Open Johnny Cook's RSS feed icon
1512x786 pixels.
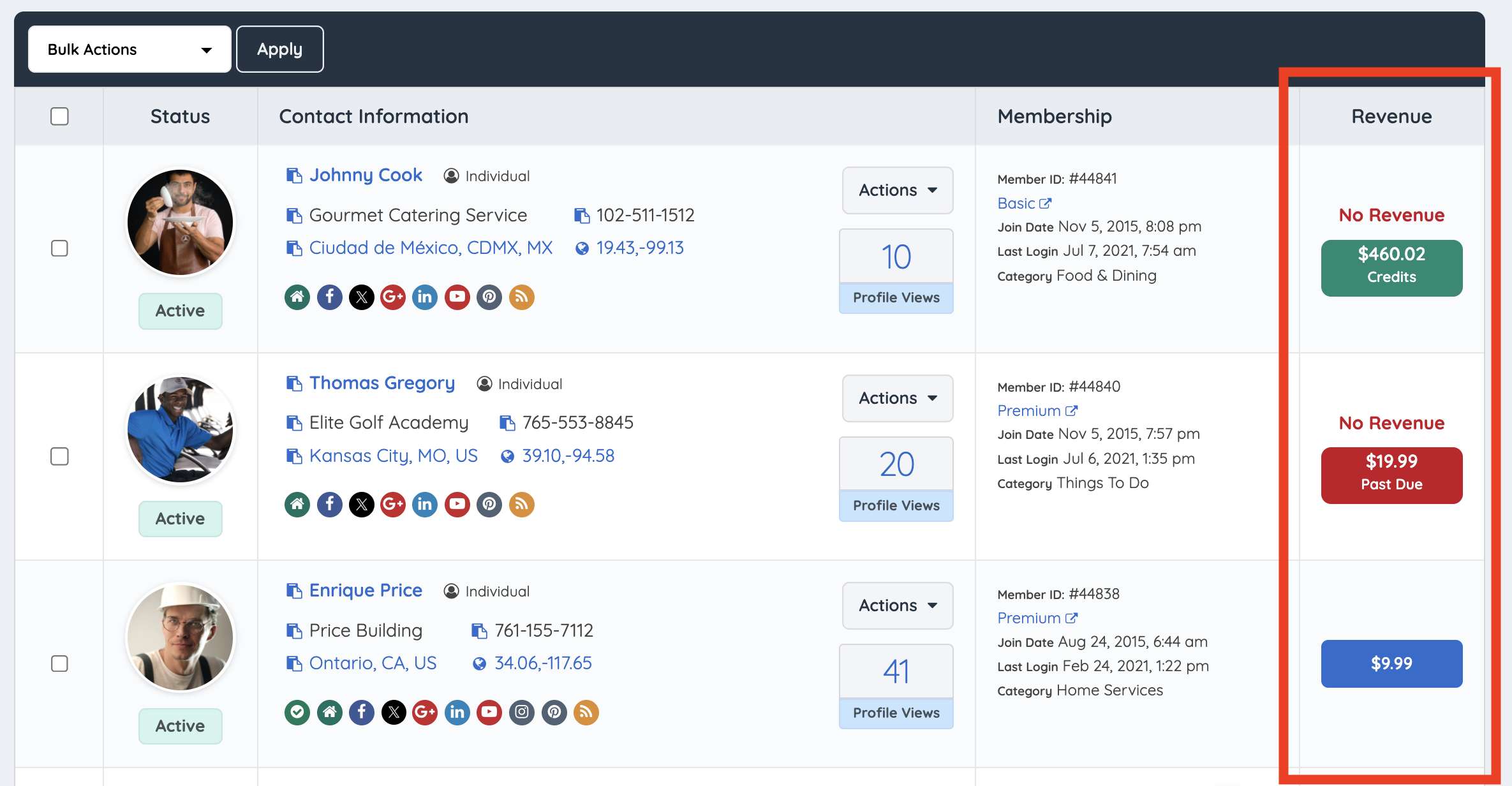coord(521,297)
